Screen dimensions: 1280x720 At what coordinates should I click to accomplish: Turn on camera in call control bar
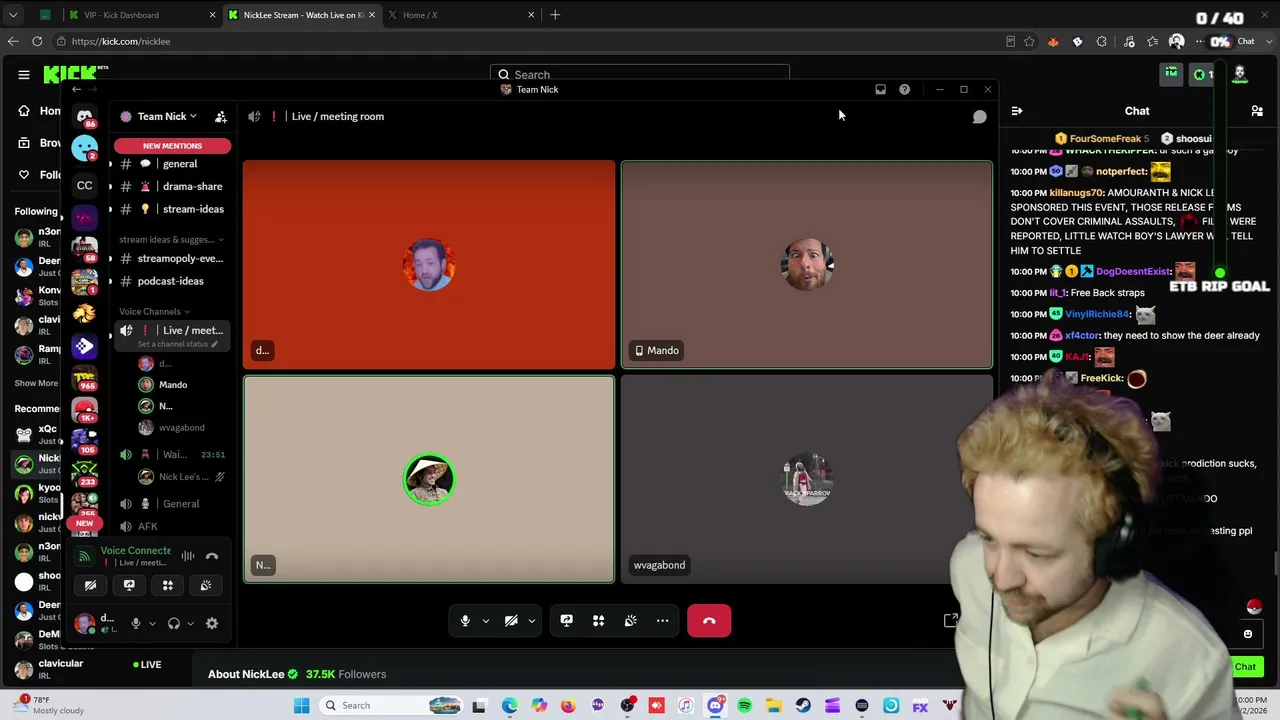511,621
